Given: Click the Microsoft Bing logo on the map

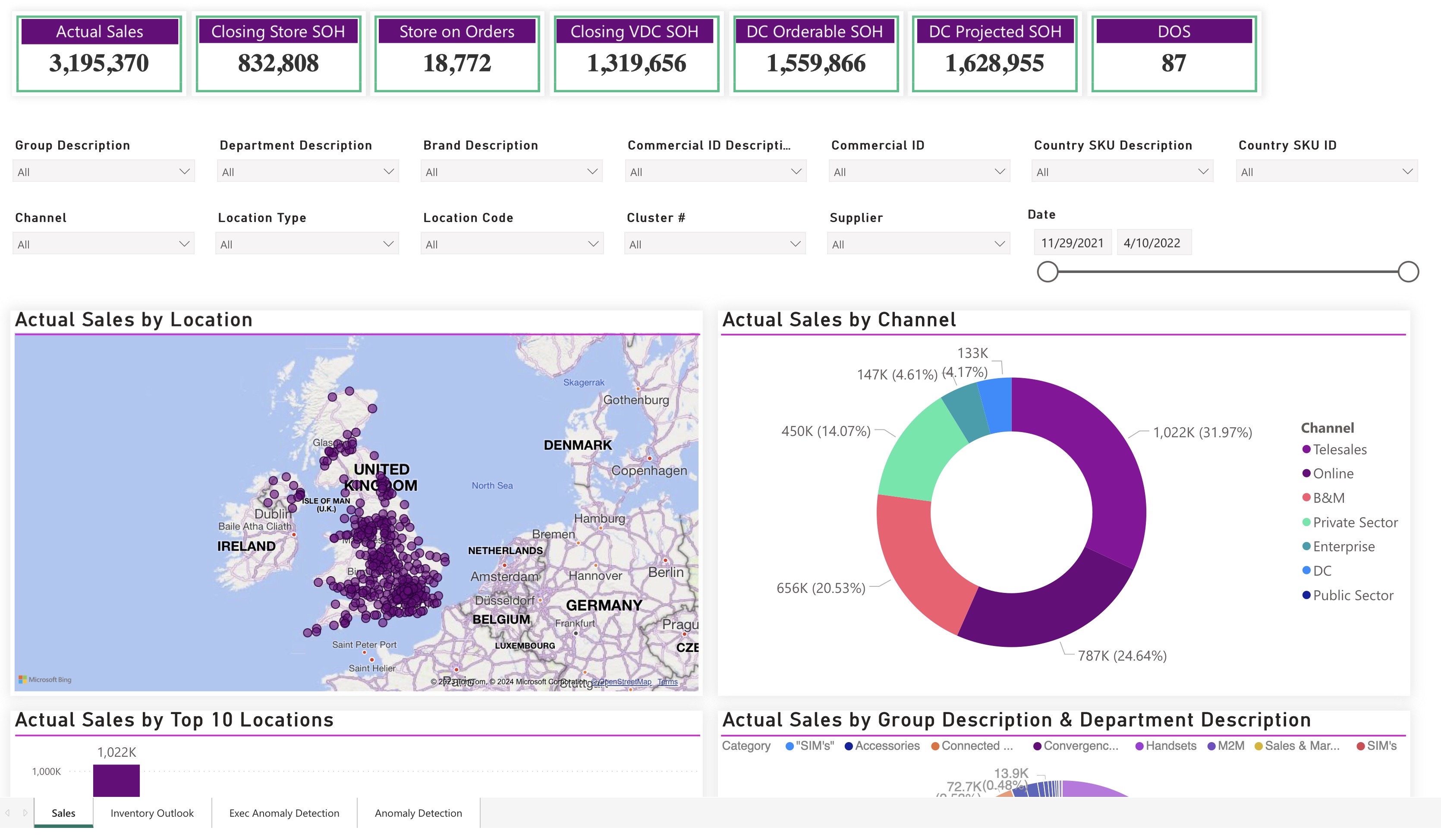Looking at the screenshot, I should click(44, 680).
